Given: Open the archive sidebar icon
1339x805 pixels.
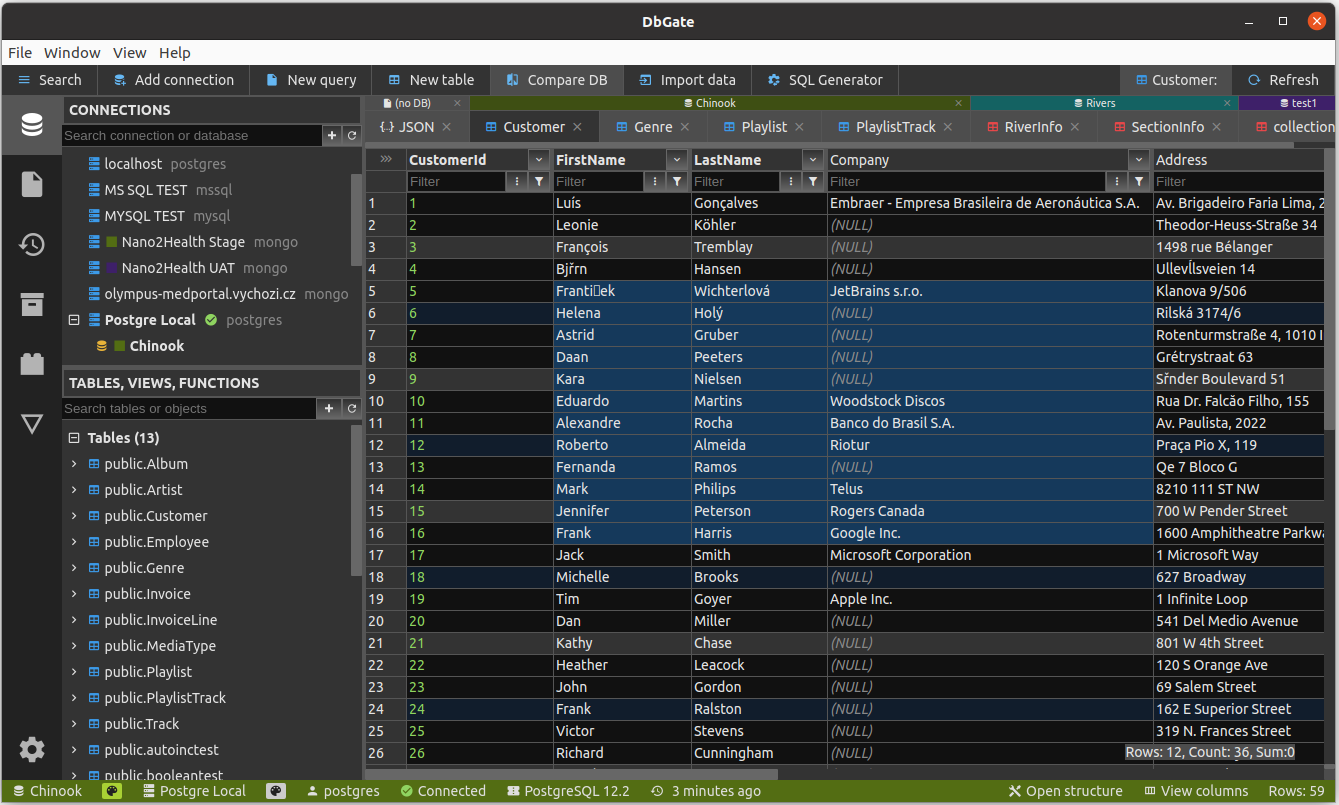Looking at the screenshot, I should click(32, 304).
